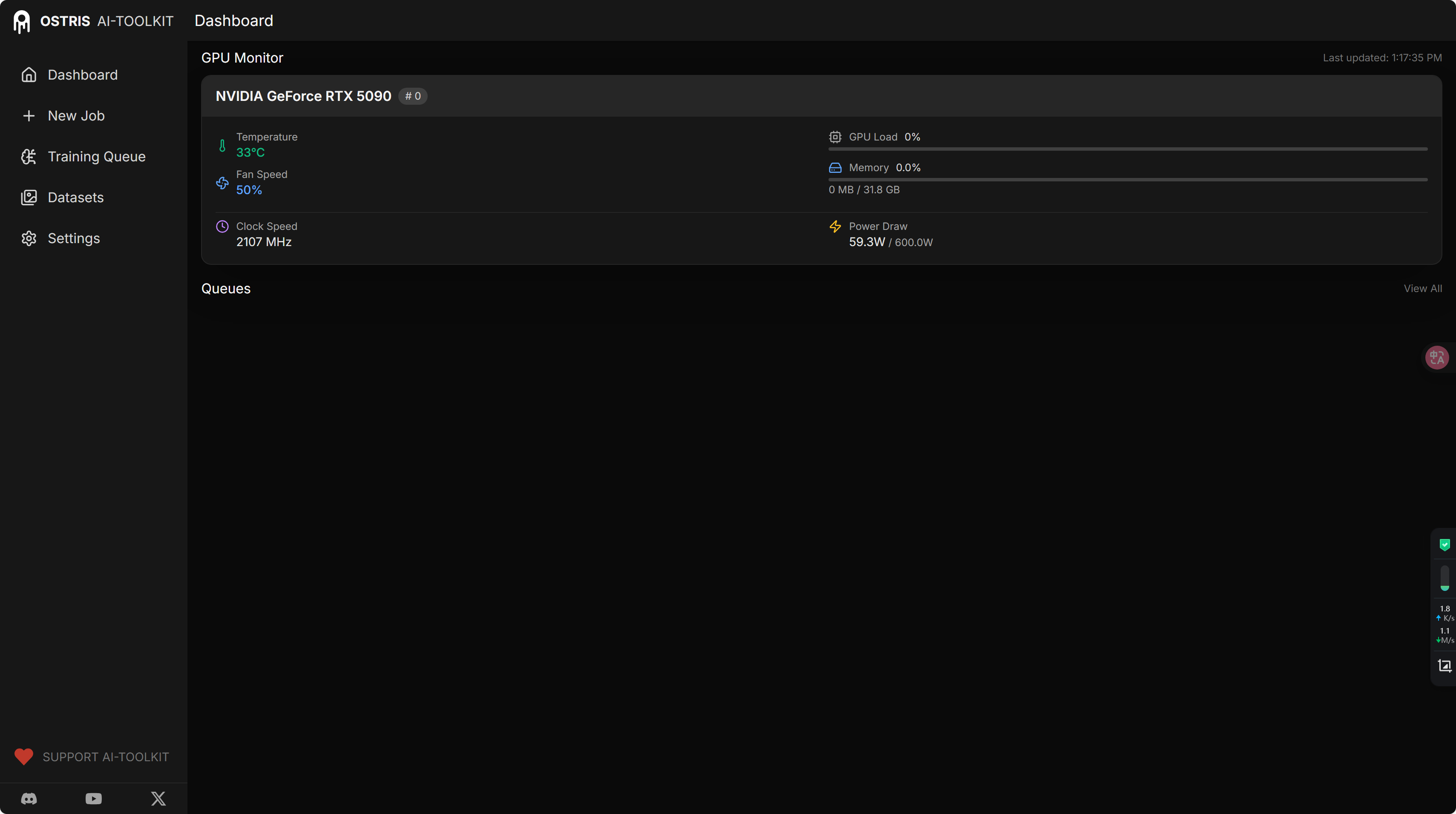Open the Discord icon link
Screen dimensions: 1456x814
(x=29, y=798)
